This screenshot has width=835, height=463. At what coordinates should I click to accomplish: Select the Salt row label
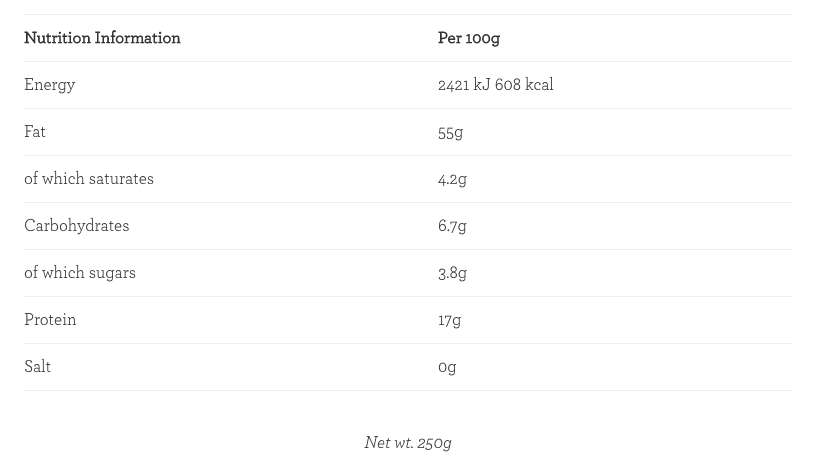pos(37,367)
